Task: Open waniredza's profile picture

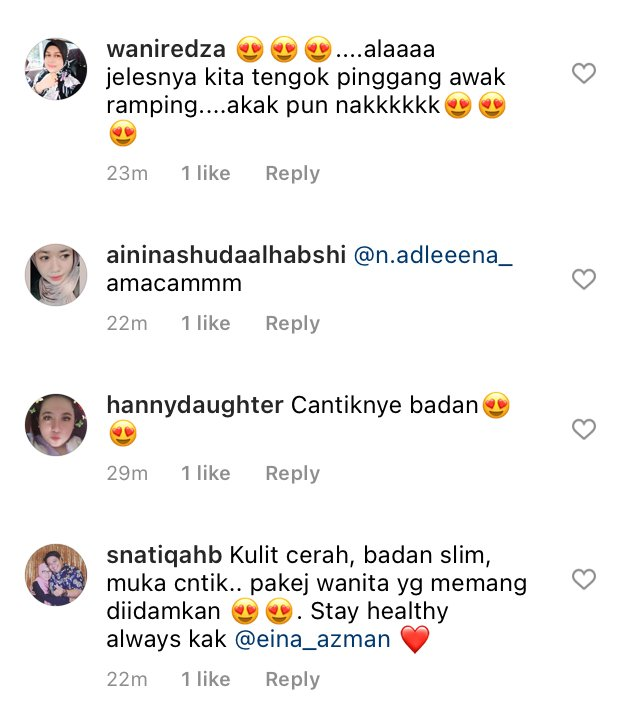Action: pyautogui.click(x=56, y=69)
